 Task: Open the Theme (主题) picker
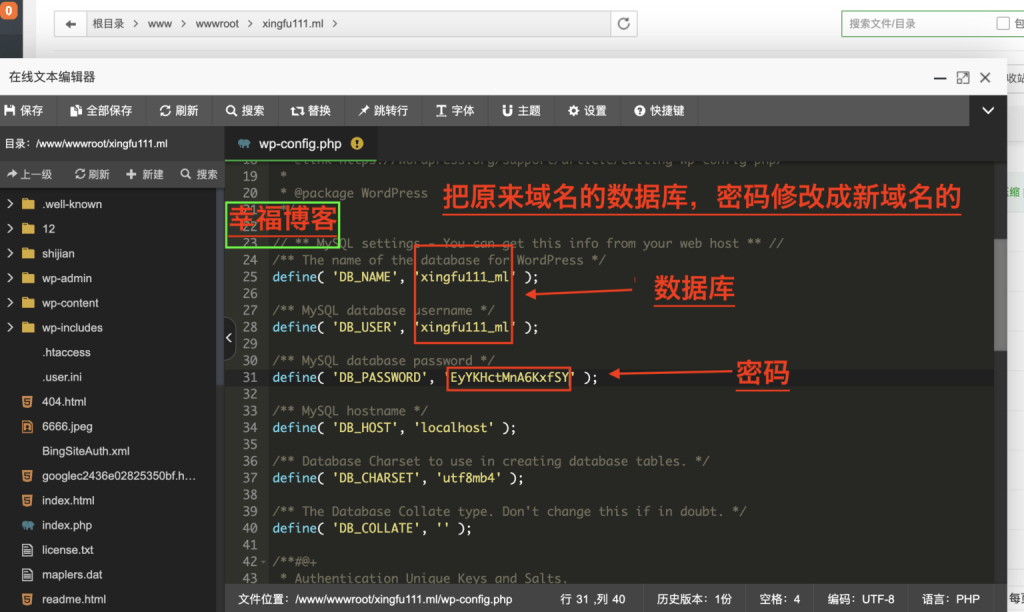point(521,111)
